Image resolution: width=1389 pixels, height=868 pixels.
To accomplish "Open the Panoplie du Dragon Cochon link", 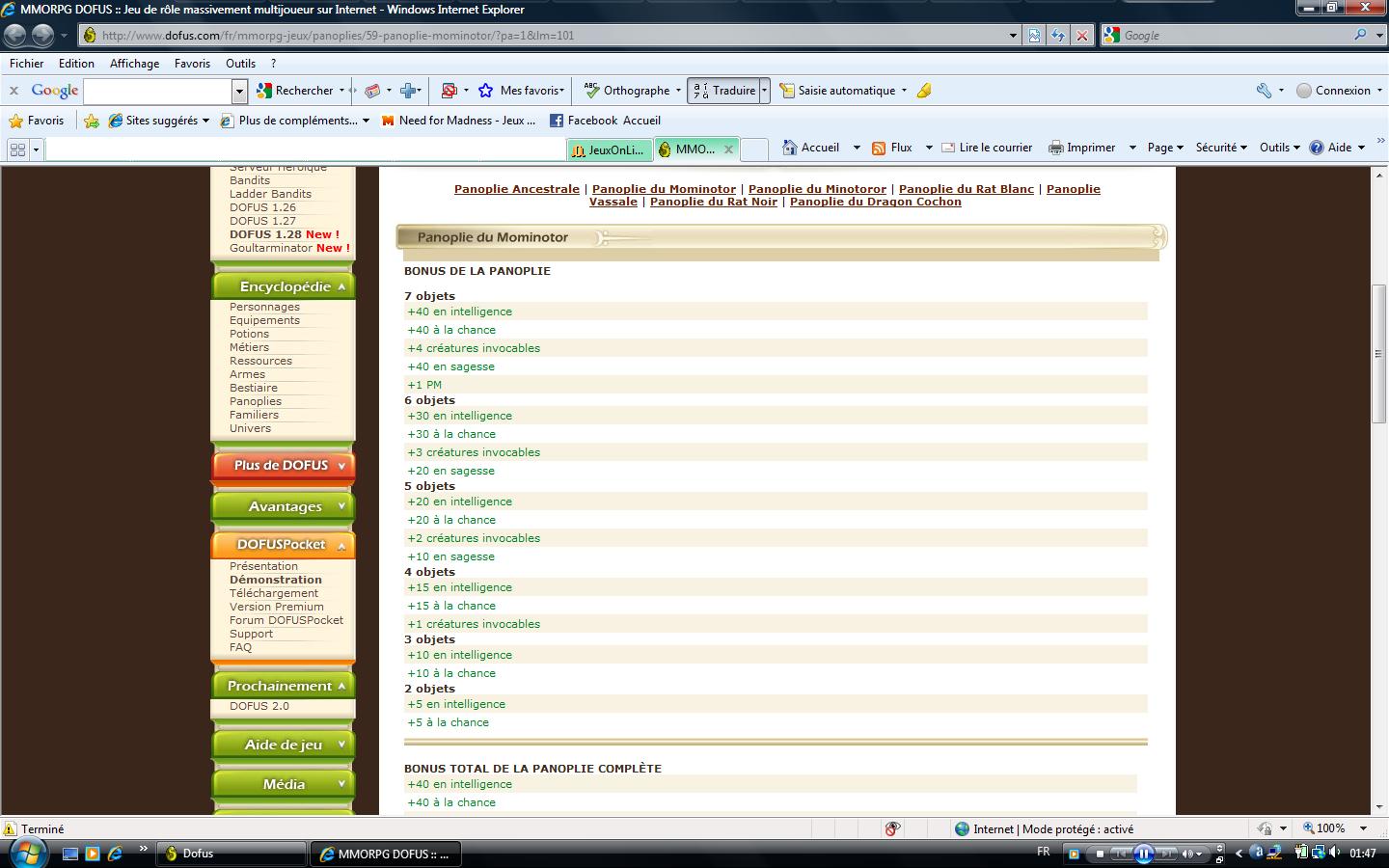I will coord(876,202).
